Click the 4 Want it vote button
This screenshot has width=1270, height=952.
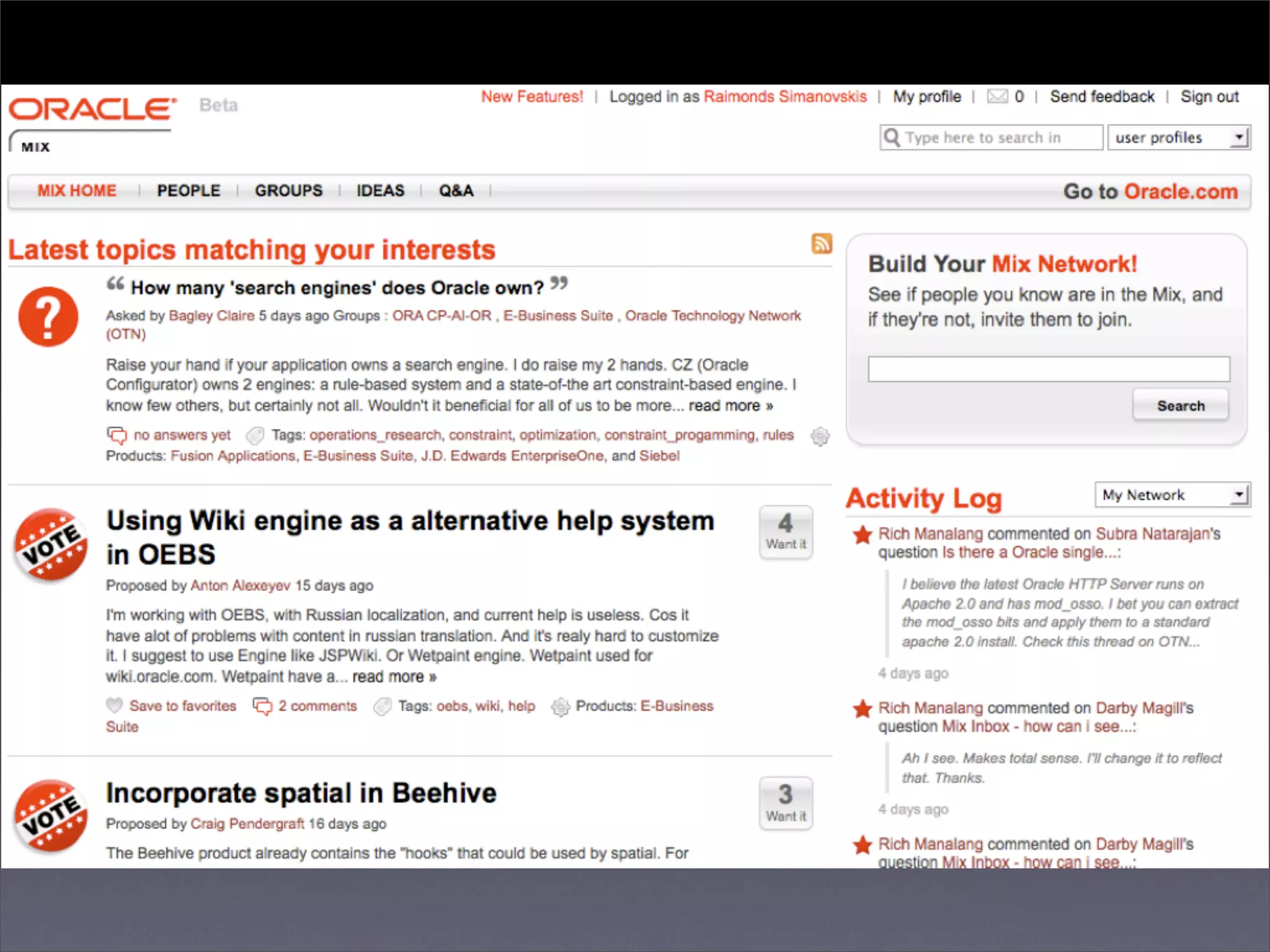pyautogui.click(x=786, y=532)
